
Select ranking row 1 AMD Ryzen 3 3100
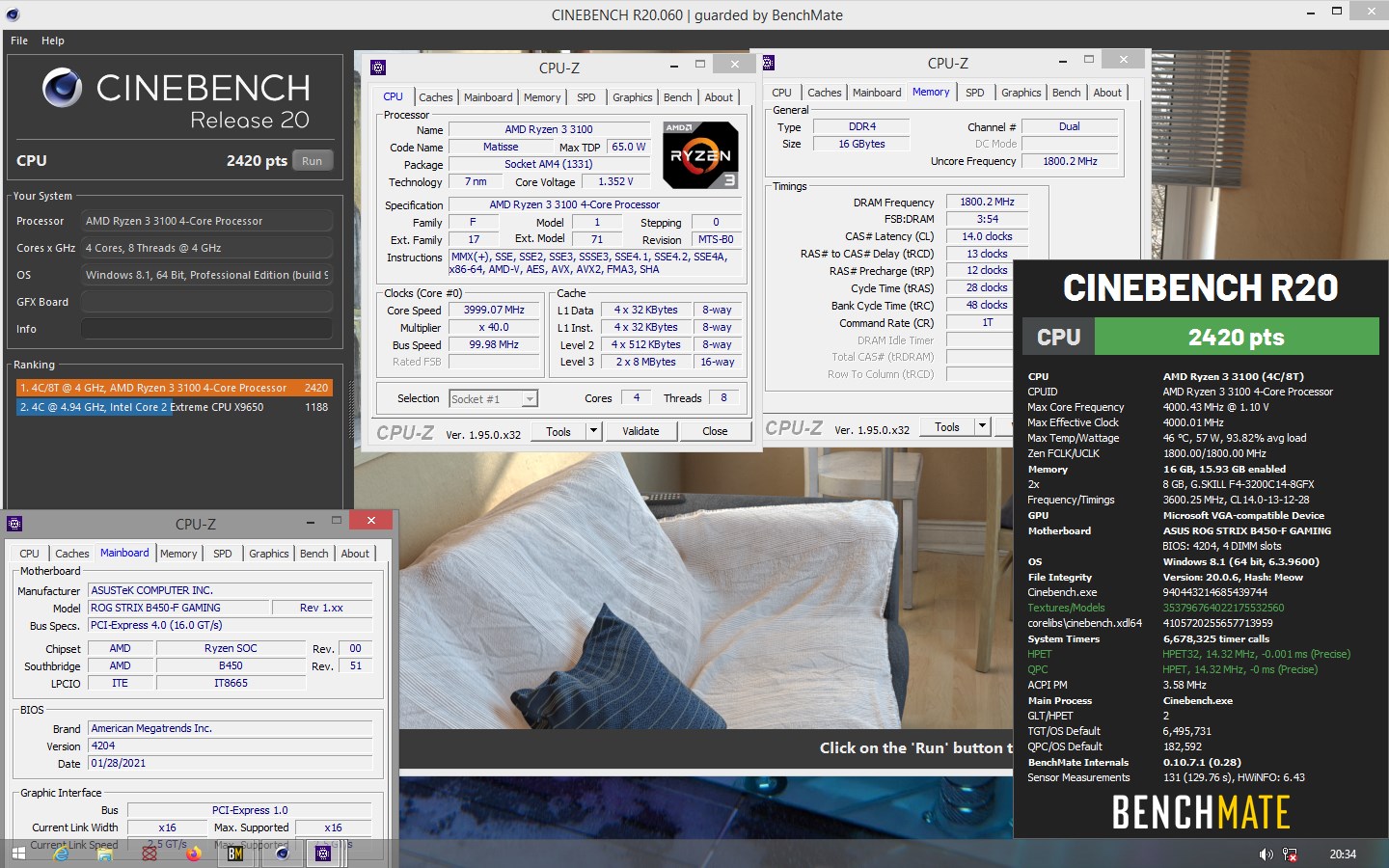point(174,388)
